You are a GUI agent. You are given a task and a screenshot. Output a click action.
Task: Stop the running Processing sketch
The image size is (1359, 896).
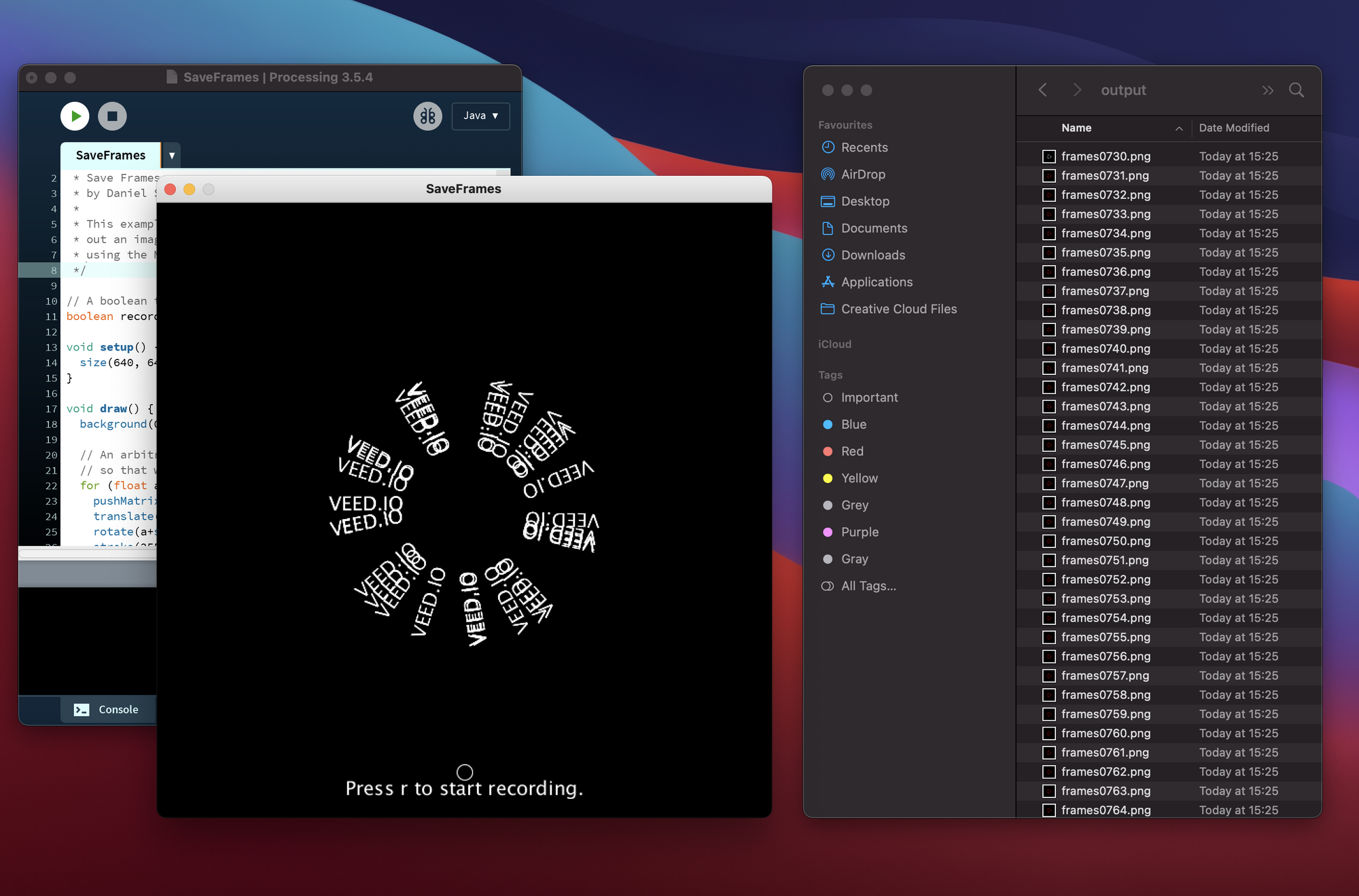point(112,116)
